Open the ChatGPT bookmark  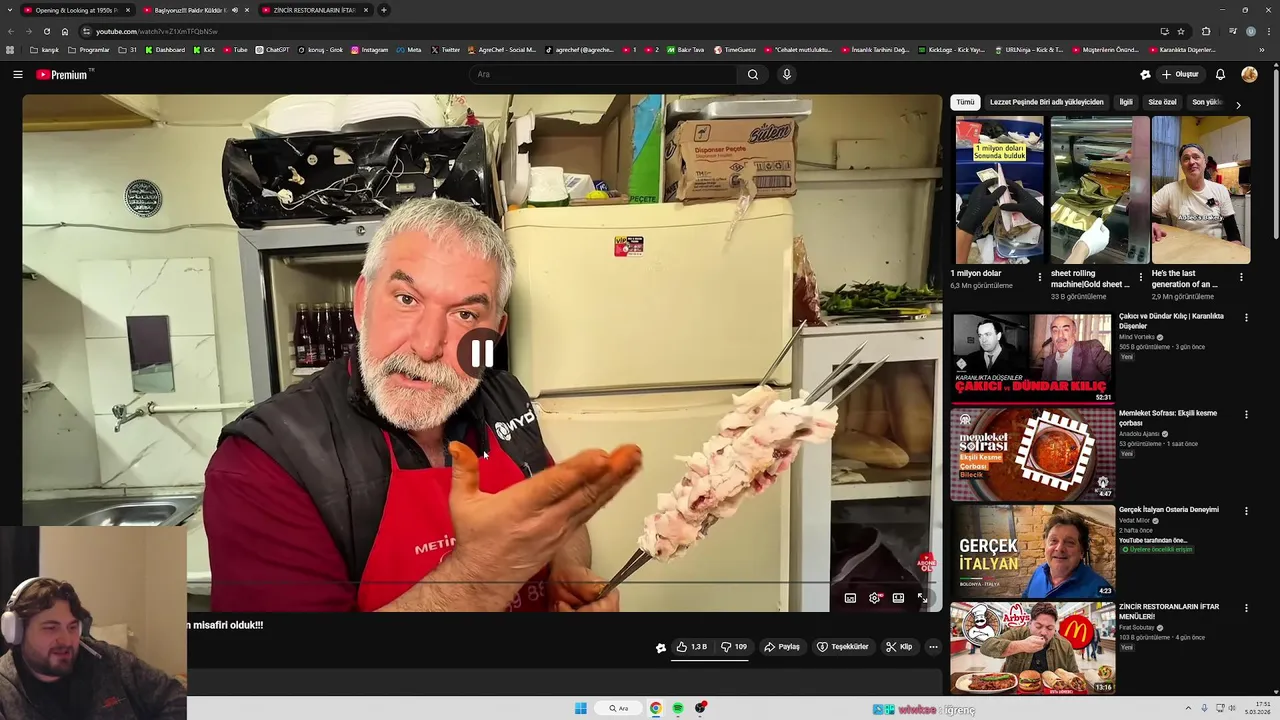tap(272, 50)
